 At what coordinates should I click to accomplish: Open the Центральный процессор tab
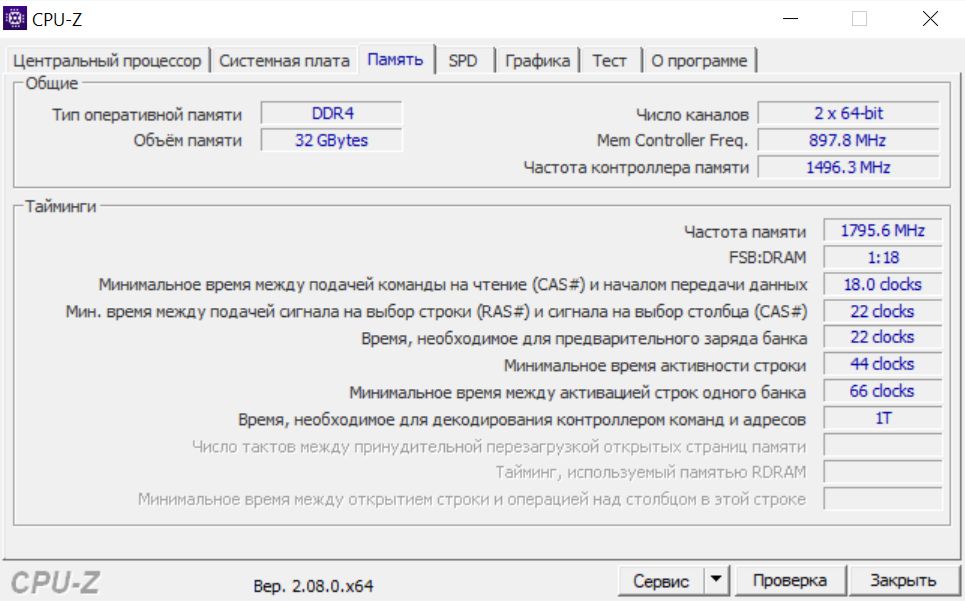click(x=107, y=61)
